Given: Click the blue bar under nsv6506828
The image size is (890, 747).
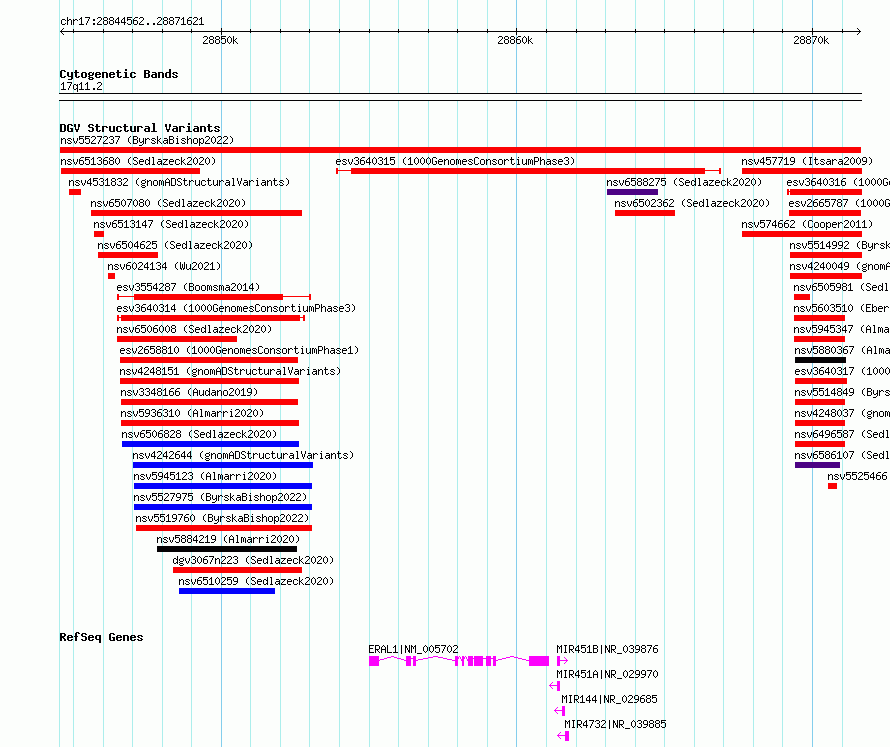Looking at the screenshot, I should coord(210,444).
